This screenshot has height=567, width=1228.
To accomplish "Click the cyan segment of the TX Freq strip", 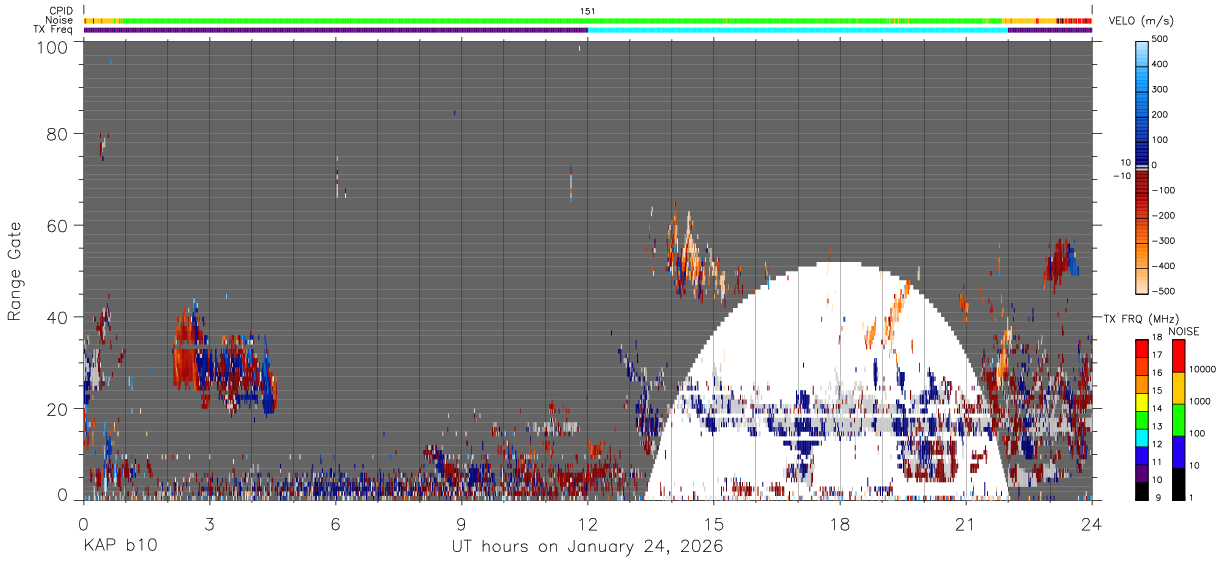I will [x=797, y=30].
